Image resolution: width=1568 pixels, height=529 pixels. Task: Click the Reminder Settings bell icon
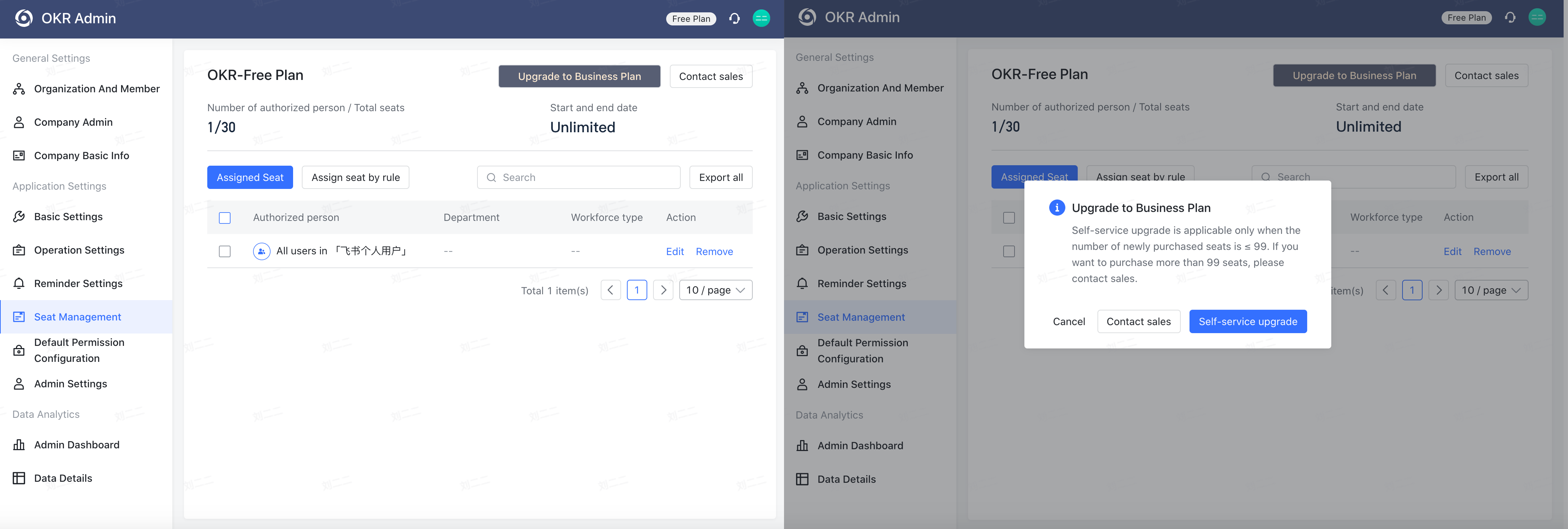click(18, 283)
